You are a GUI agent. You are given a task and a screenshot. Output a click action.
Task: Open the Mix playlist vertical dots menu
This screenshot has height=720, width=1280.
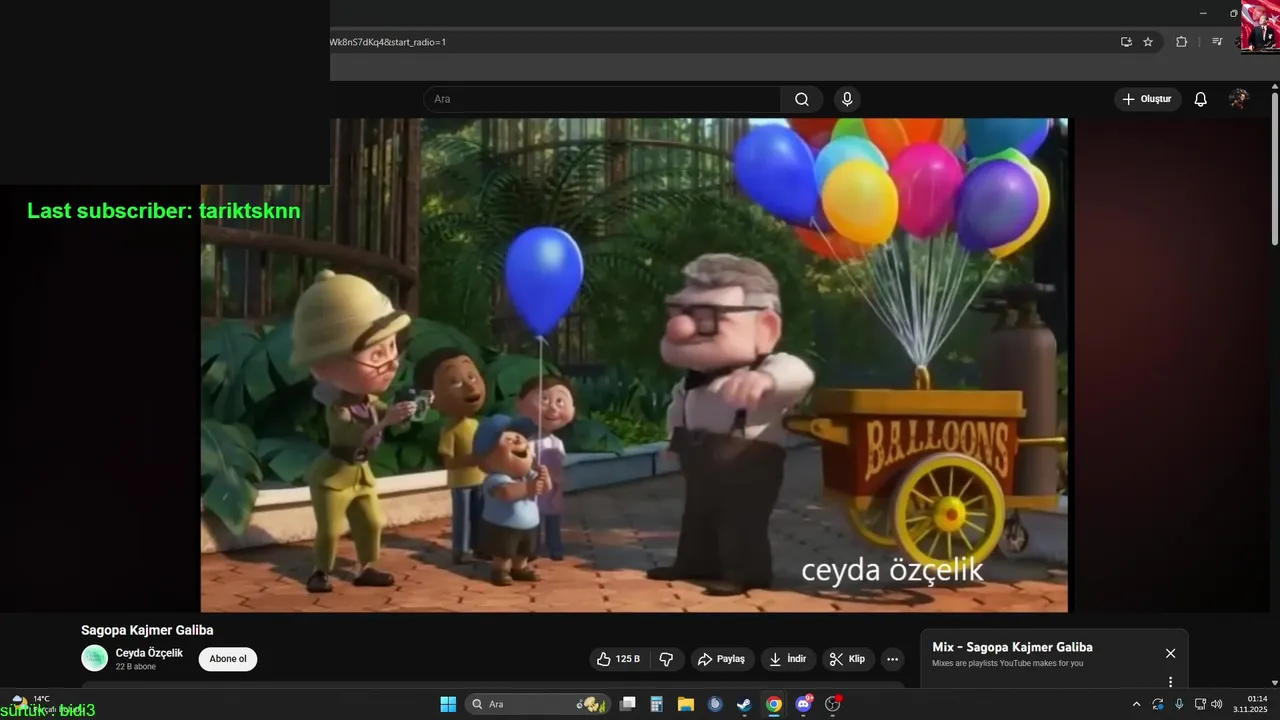(x=1170, y=682)
